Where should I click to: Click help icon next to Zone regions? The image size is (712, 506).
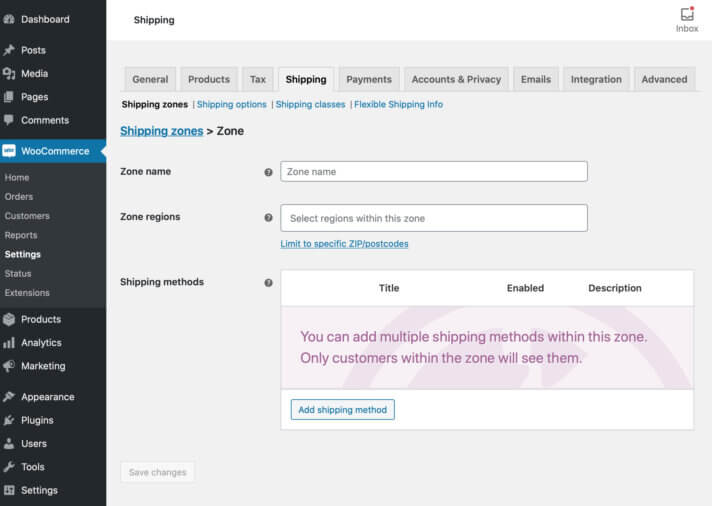pos(268,218)
